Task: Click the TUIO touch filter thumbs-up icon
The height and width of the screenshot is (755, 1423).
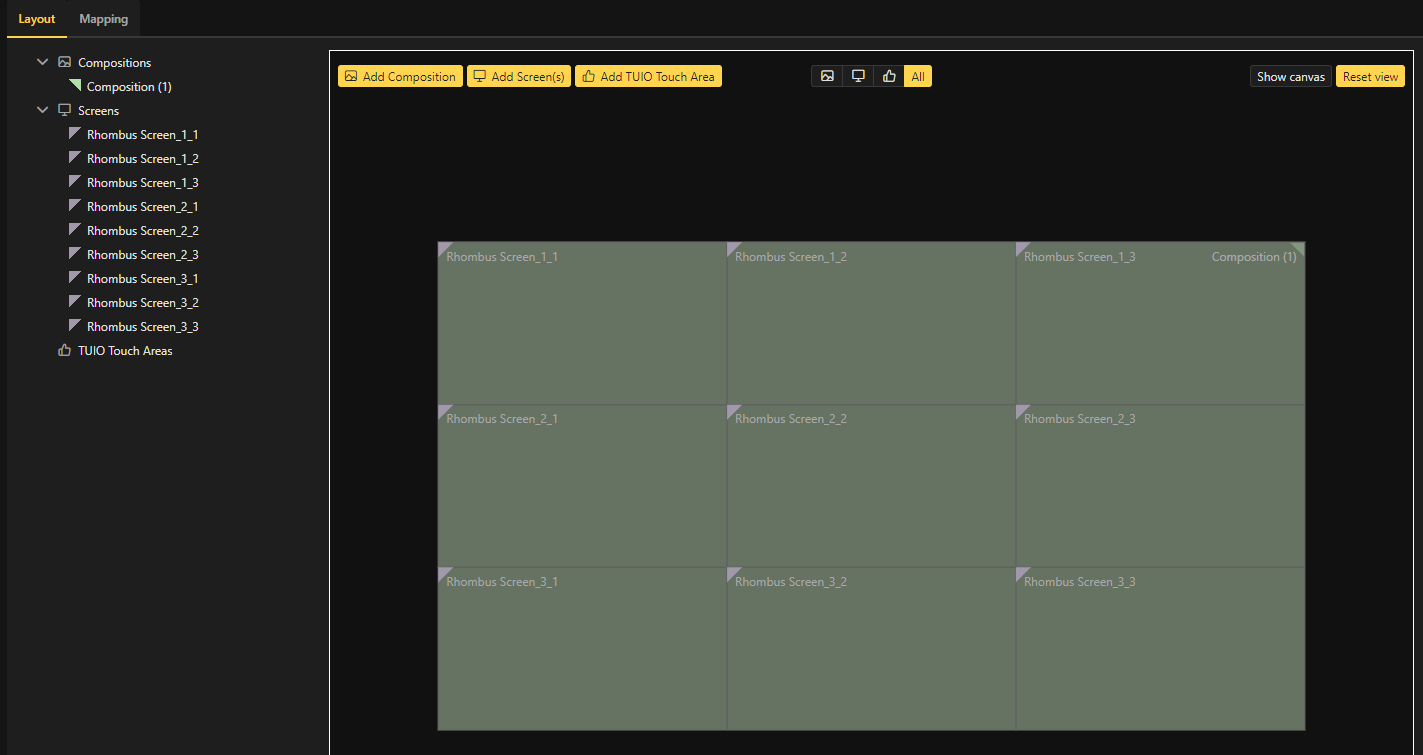Action: pyautogui.click(x=889, y=77)
